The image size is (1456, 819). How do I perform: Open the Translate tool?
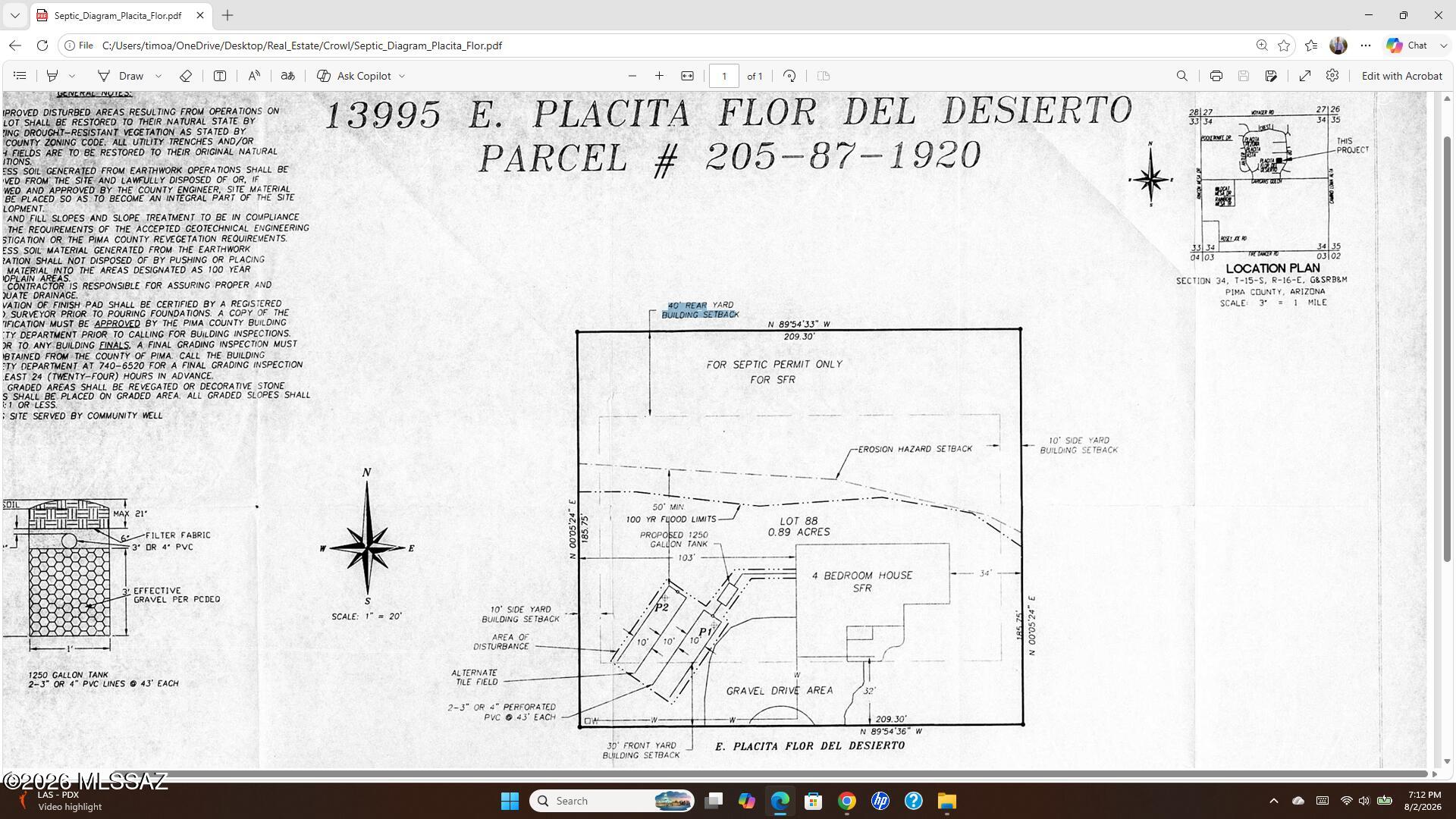[288, 76]
